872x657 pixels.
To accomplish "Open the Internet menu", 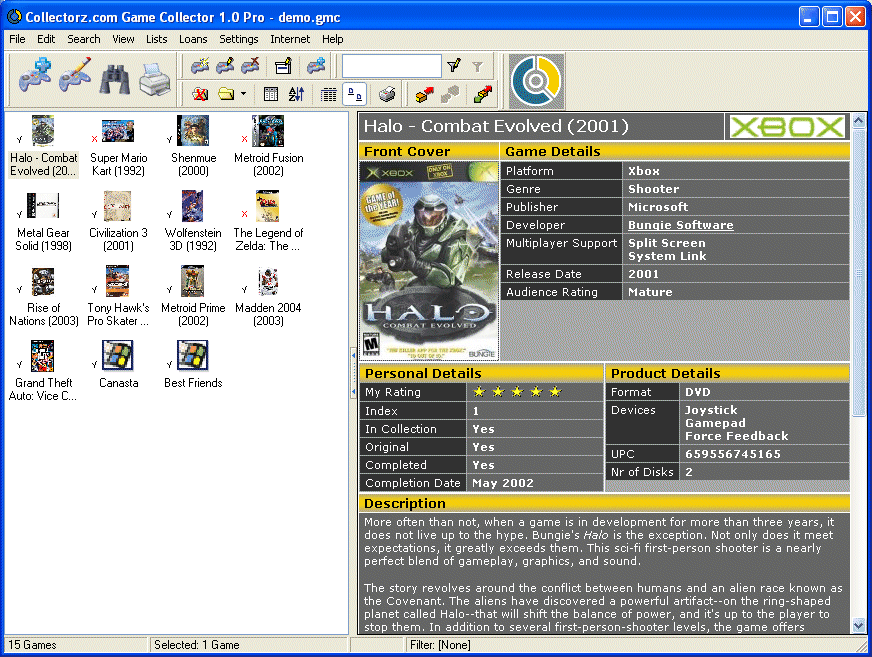I will click(290, 39).
